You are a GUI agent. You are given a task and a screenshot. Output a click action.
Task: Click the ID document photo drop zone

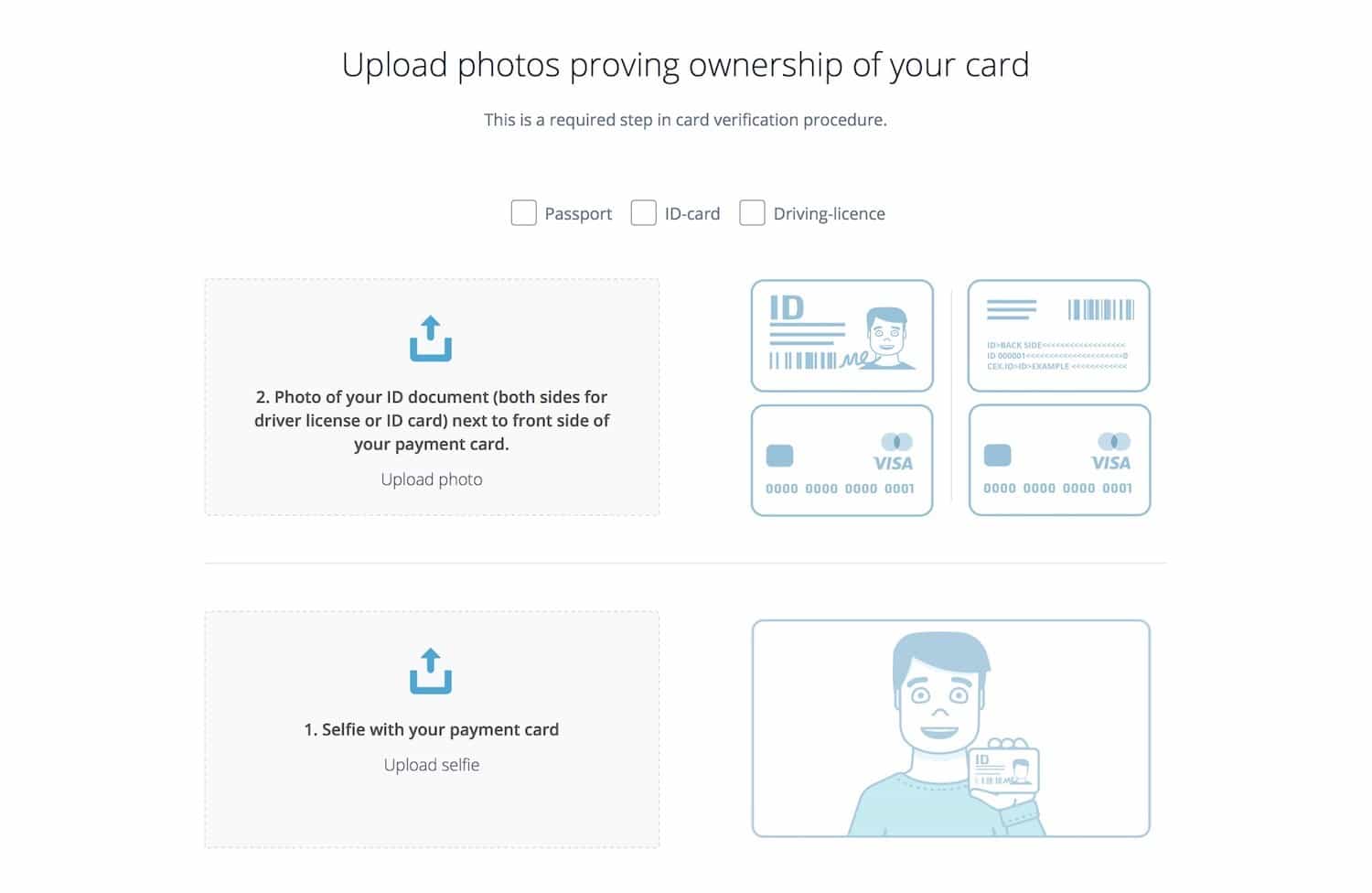tap(432, 397)
